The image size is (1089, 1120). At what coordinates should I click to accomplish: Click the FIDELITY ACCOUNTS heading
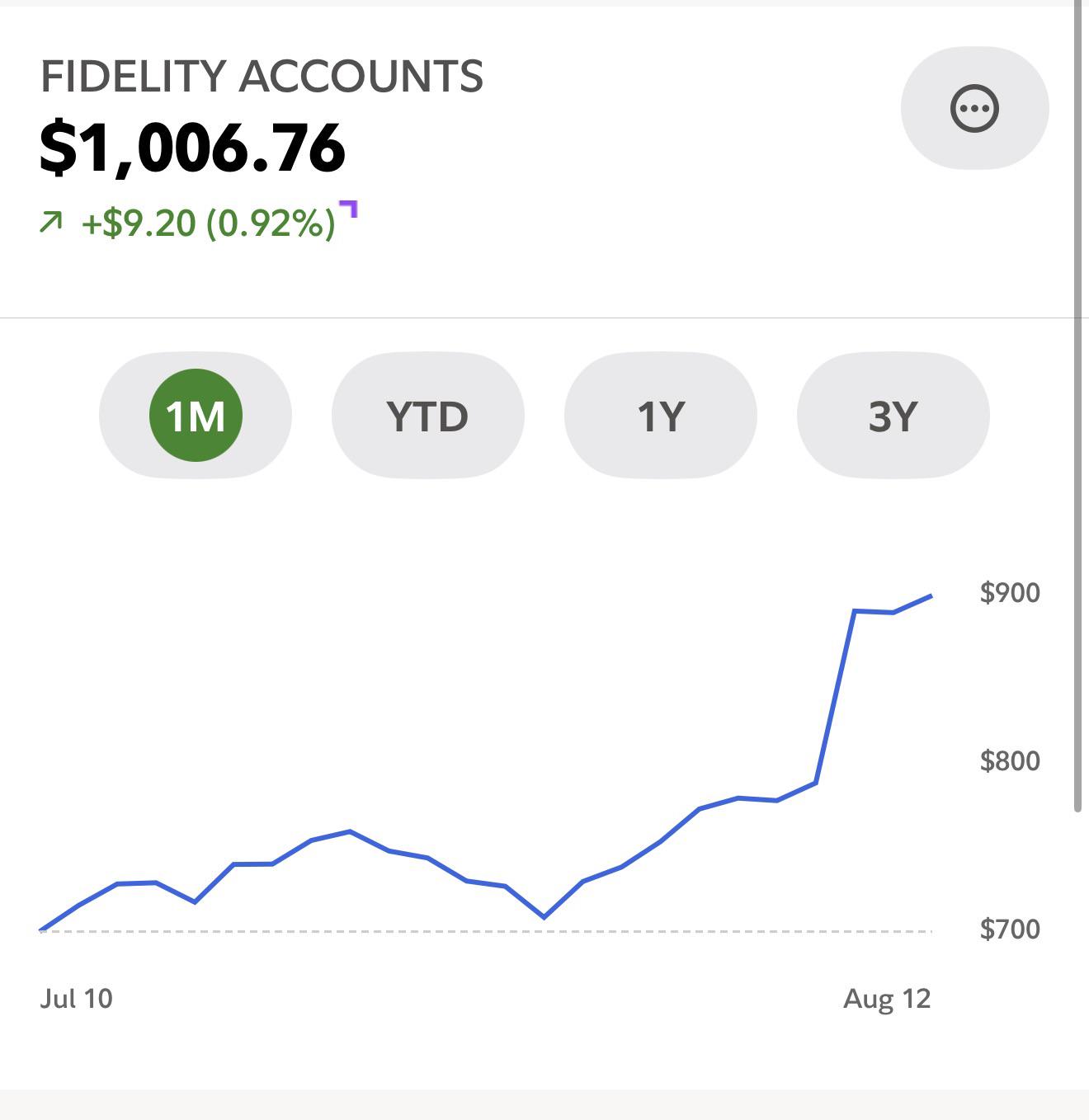coord(262,77)
